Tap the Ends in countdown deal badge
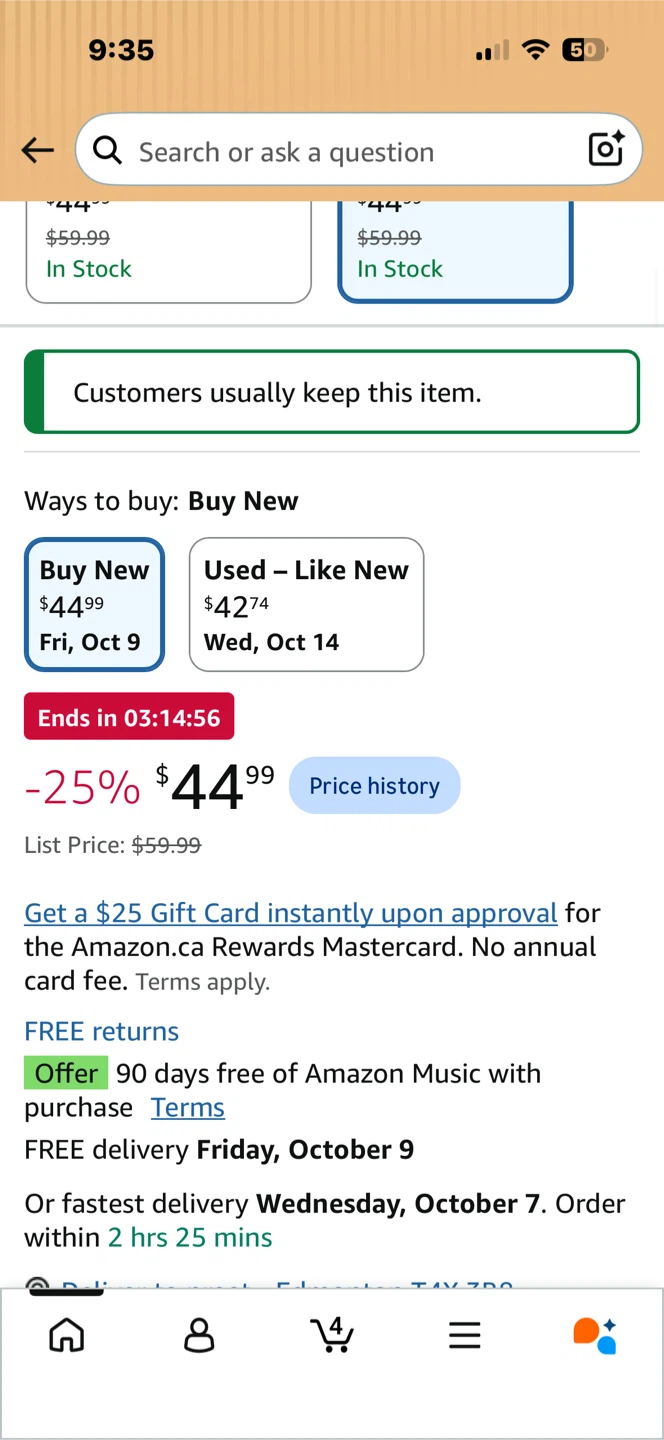The height and width of the screenshot is (1440, 664). pos(129,717)
